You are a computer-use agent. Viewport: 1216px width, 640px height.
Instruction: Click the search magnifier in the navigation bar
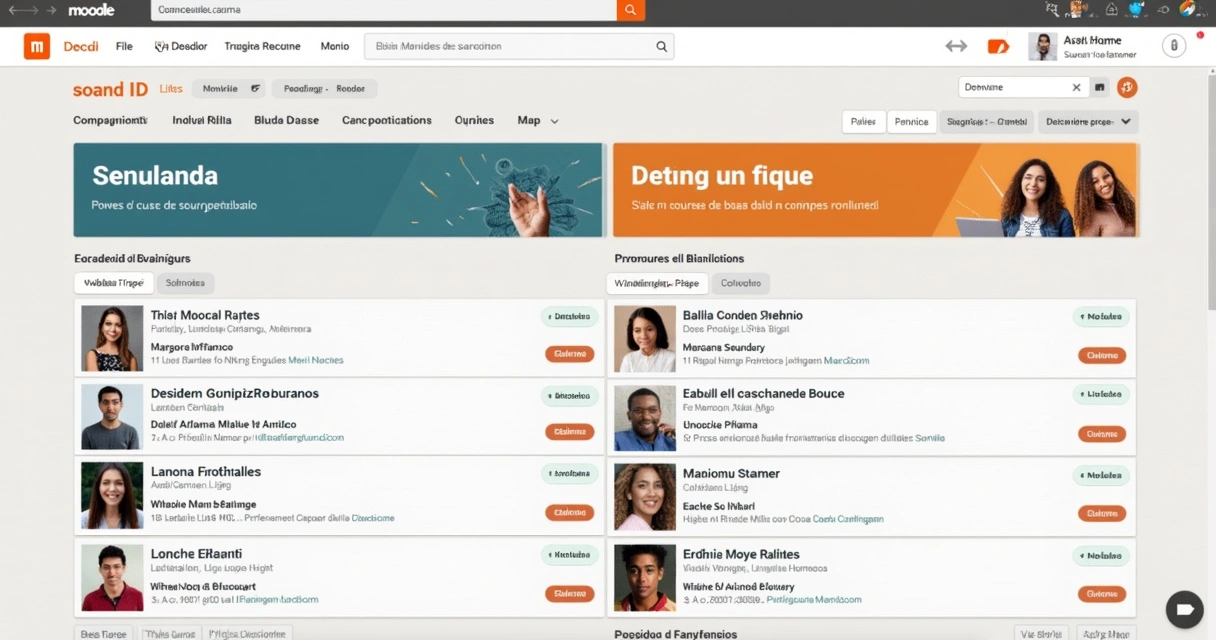click(660, 46)
